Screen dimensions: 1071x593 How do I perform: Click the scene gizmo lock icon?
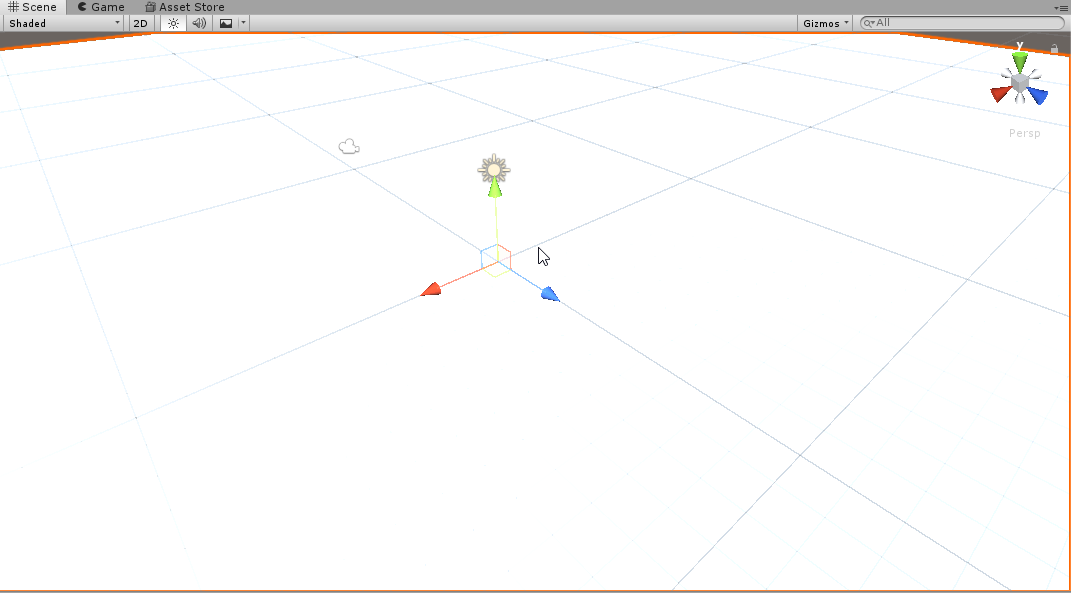click(1055, 49)
